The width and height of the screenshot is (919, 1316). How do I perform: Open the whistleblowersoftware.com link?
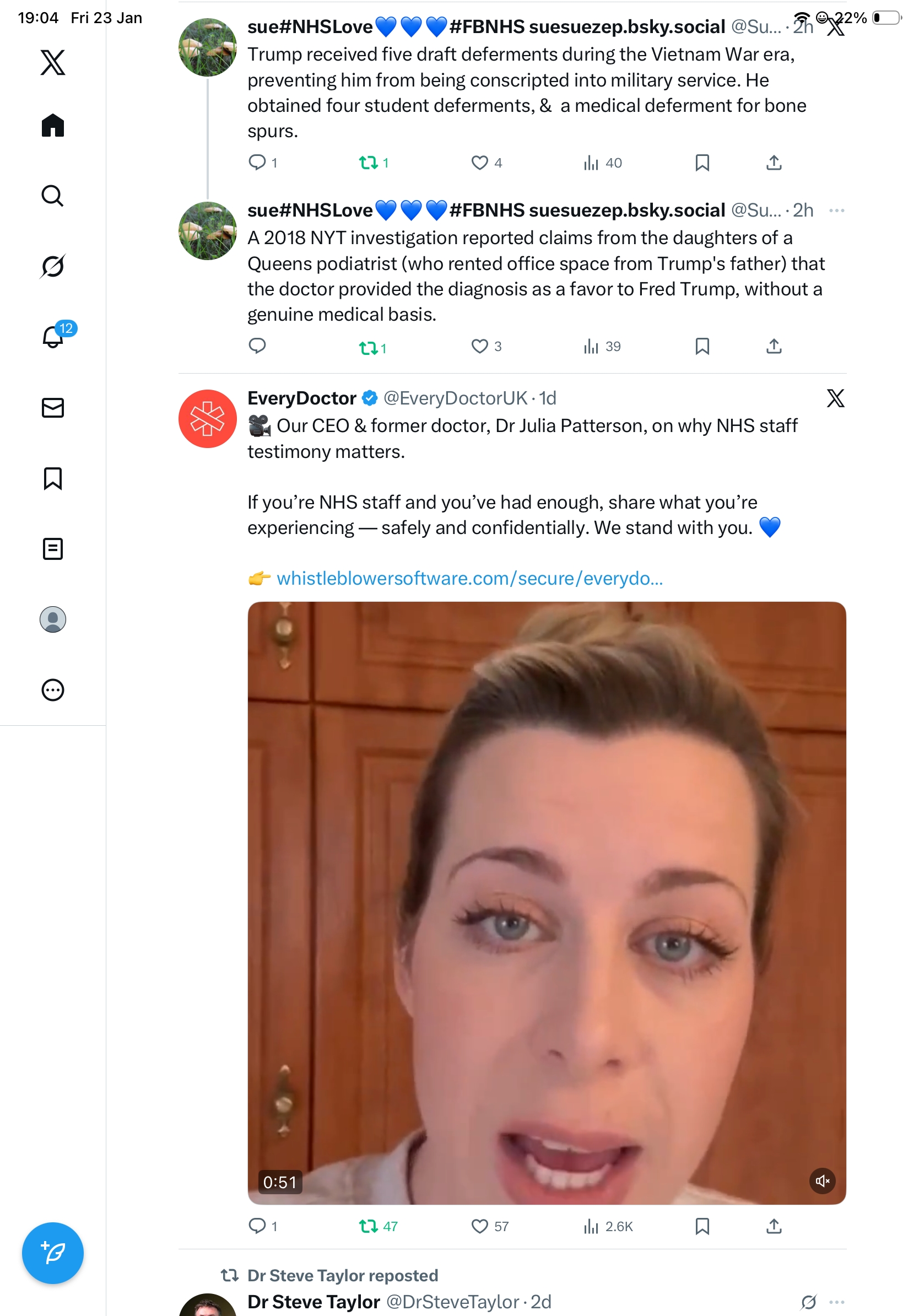pos(469,578)
